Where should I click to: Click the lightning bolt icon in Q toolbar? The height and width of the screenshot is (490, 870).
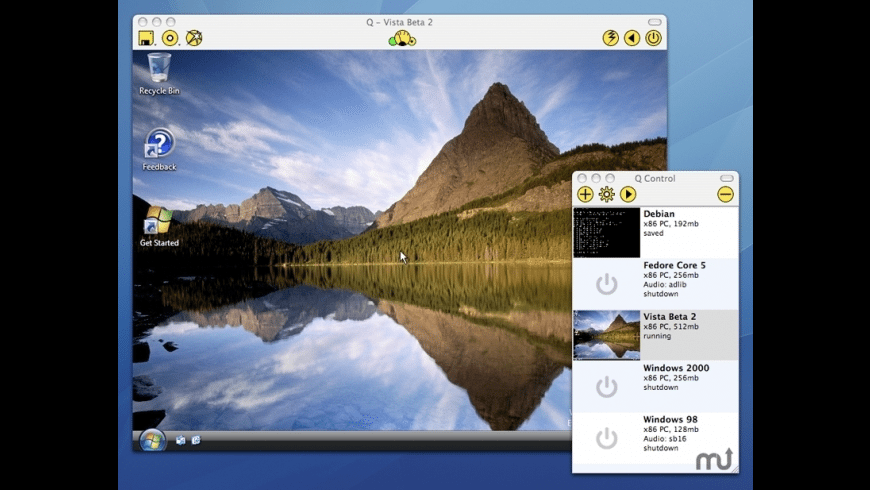click(610, 38)
